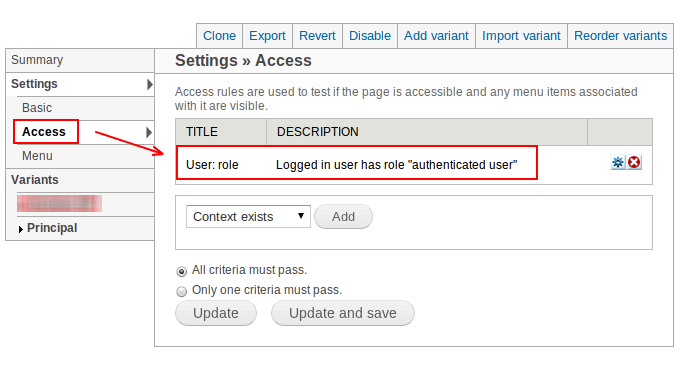Screen dimensions: 682x376
Task: Click the Variants sidebar heading
Action: coord(35,180)
